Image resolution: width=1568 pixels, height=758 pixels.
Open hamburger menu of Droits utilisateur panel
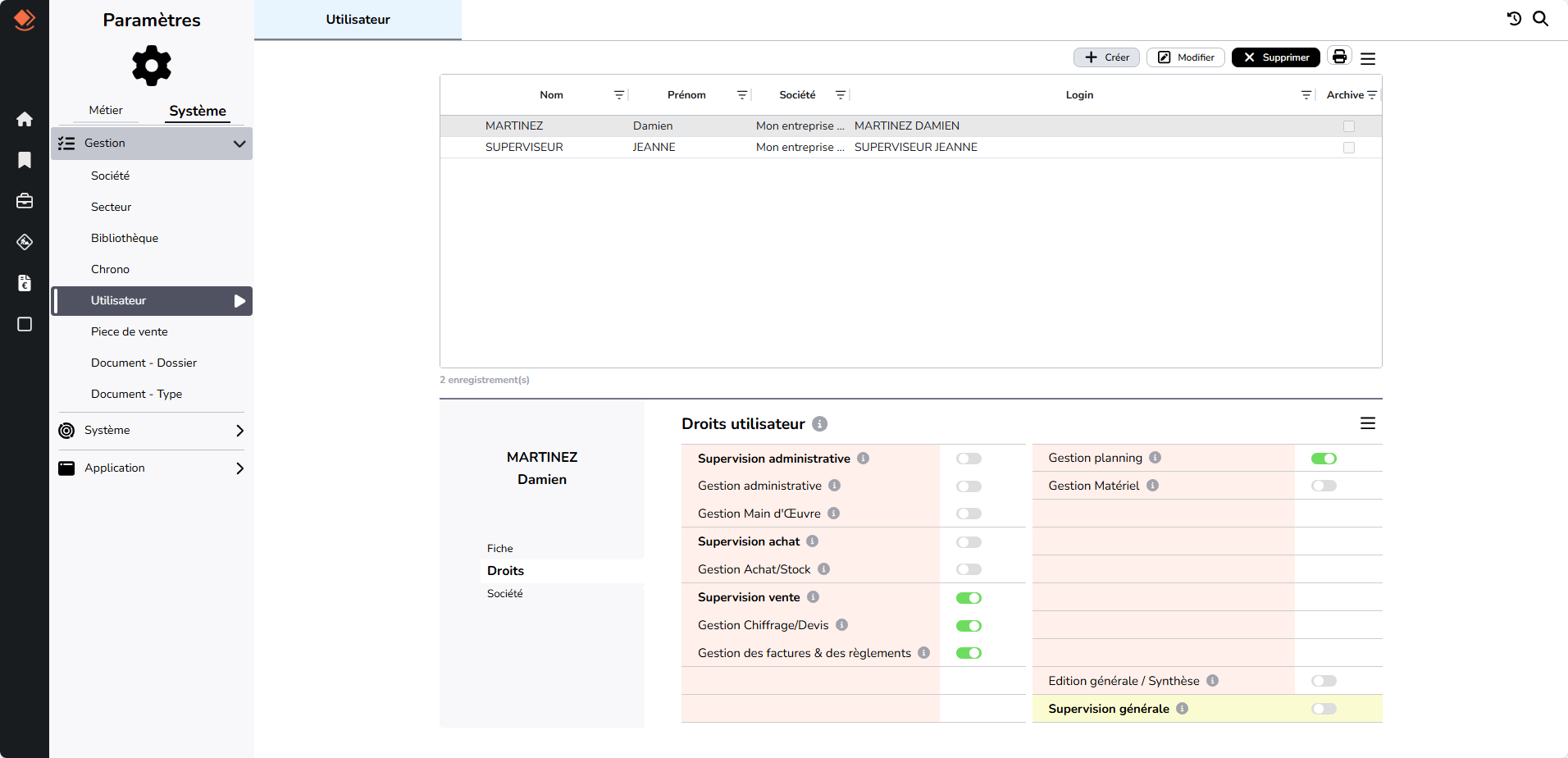[1367, 423]
